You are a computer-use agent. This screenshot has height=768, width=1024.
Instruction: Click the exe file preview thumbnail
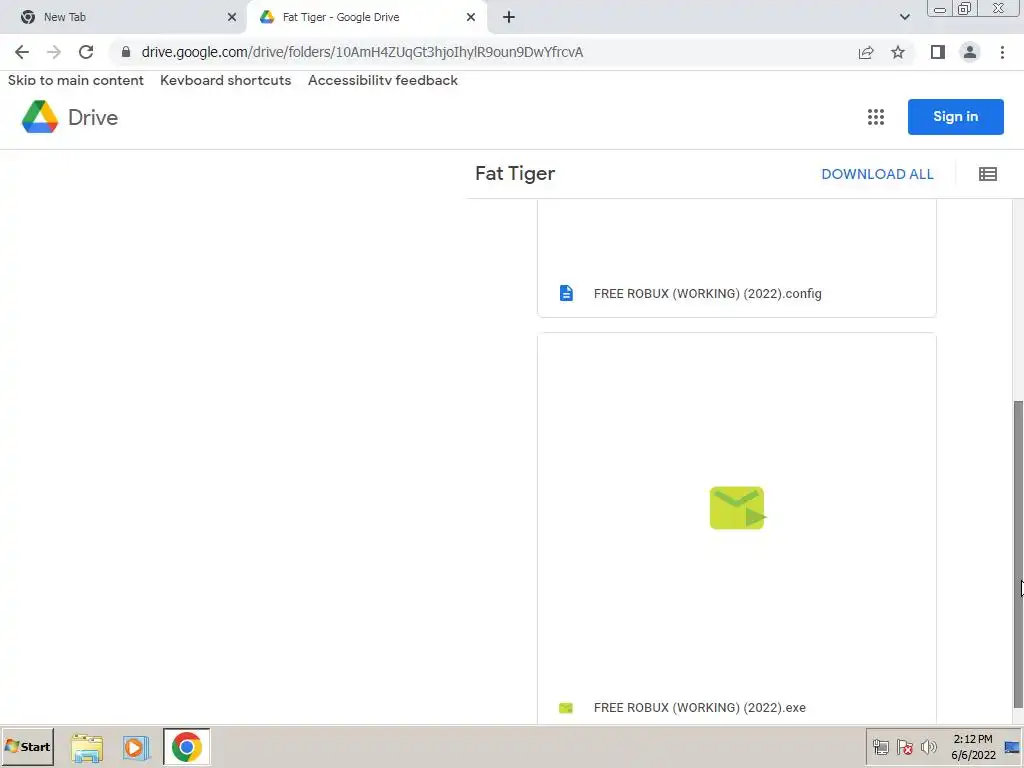click(x=737, y=508)
